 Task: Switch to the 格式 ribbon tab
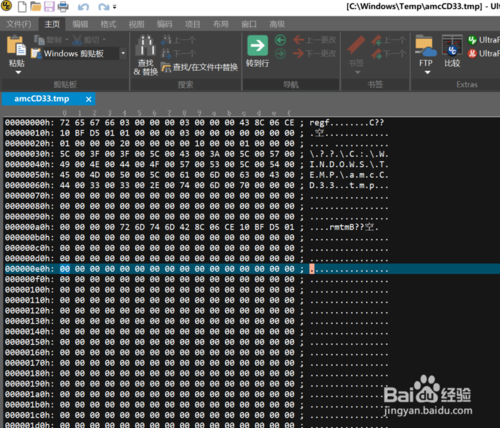click(108, 24)
